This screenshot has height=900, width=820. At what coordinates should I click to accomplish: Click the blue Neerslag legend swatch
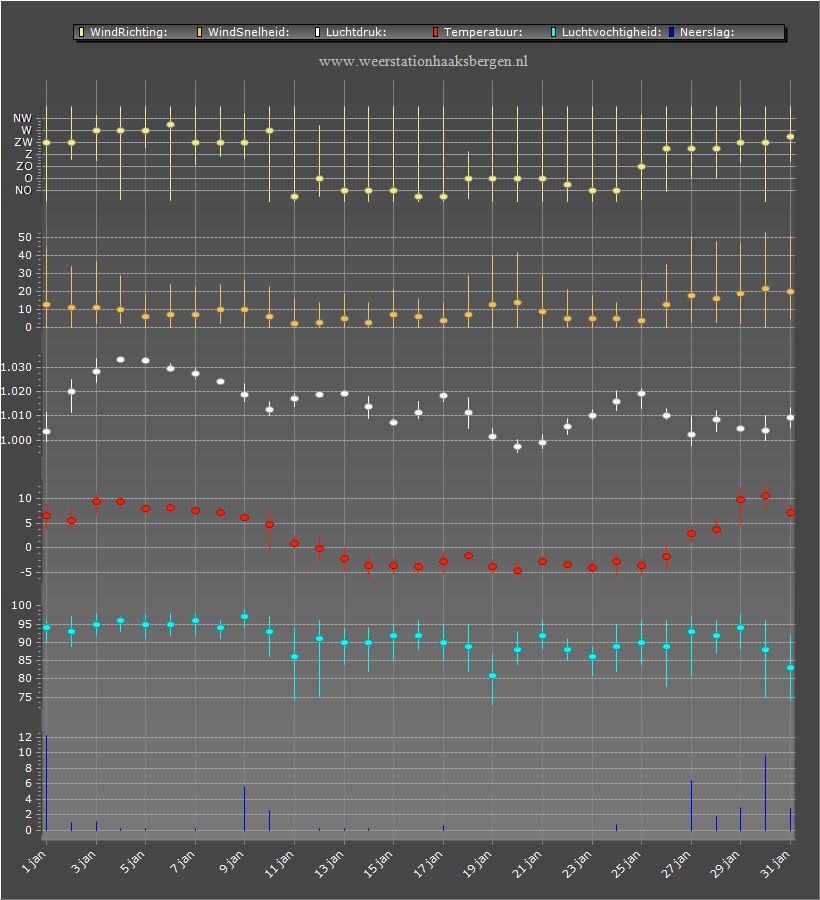[x=671, y=32]
